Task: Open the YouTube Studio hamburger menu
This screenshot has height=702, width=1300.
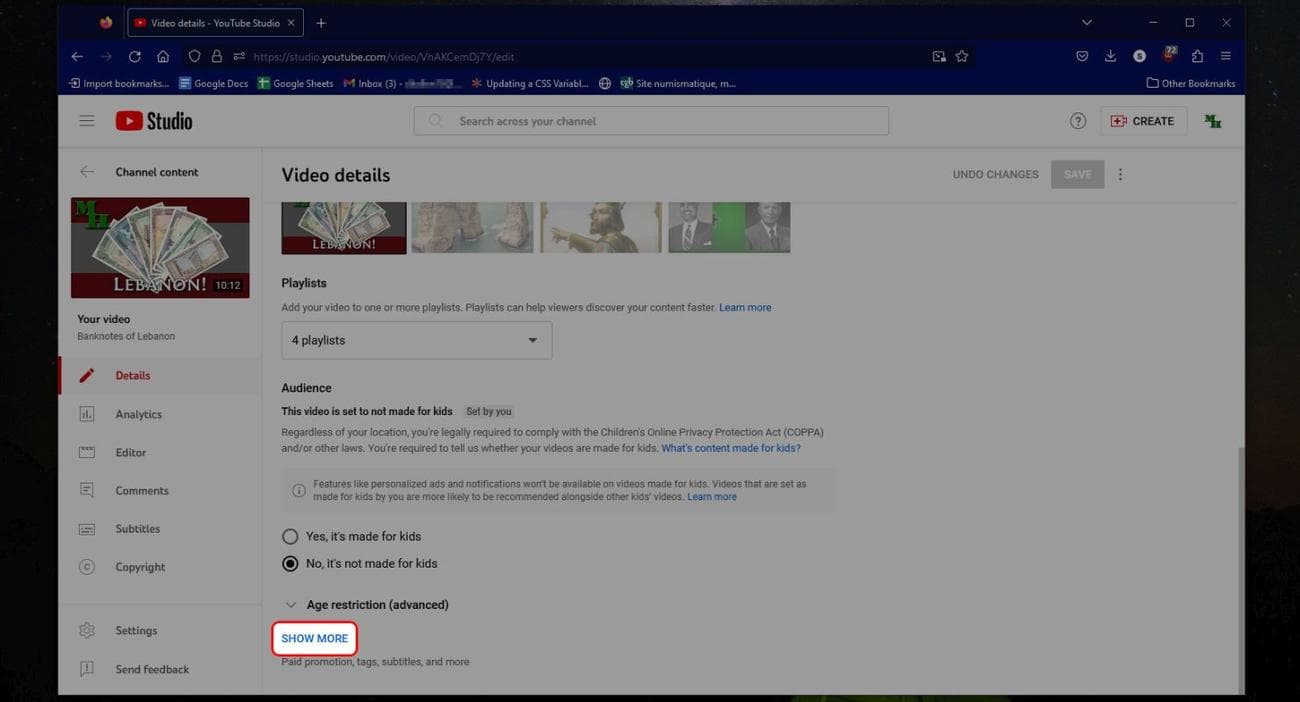Action: click(x=87, y=120)
